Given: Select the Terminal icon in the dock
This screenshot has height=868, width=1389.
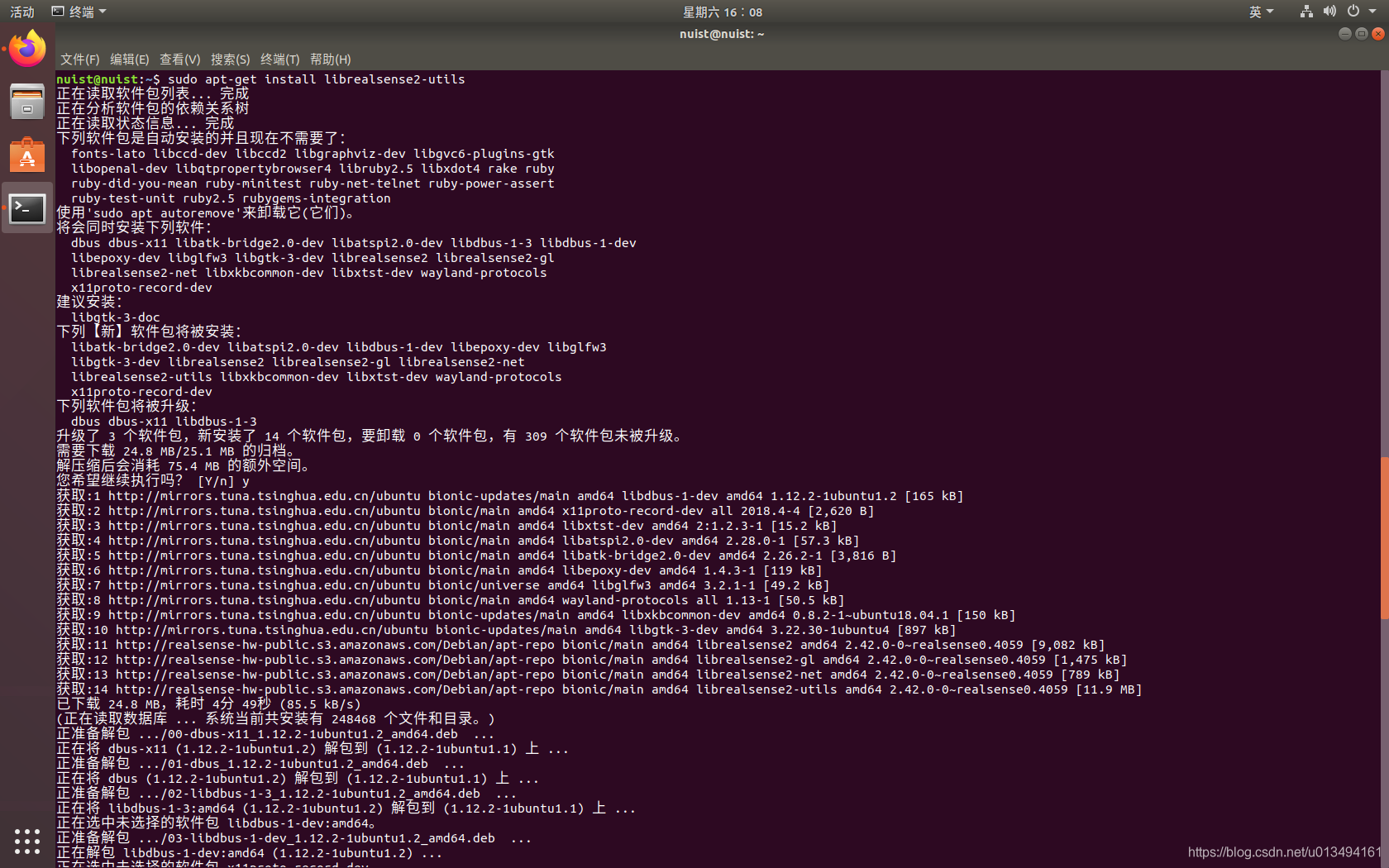Looking at the screenshot, I should point(27,208).
